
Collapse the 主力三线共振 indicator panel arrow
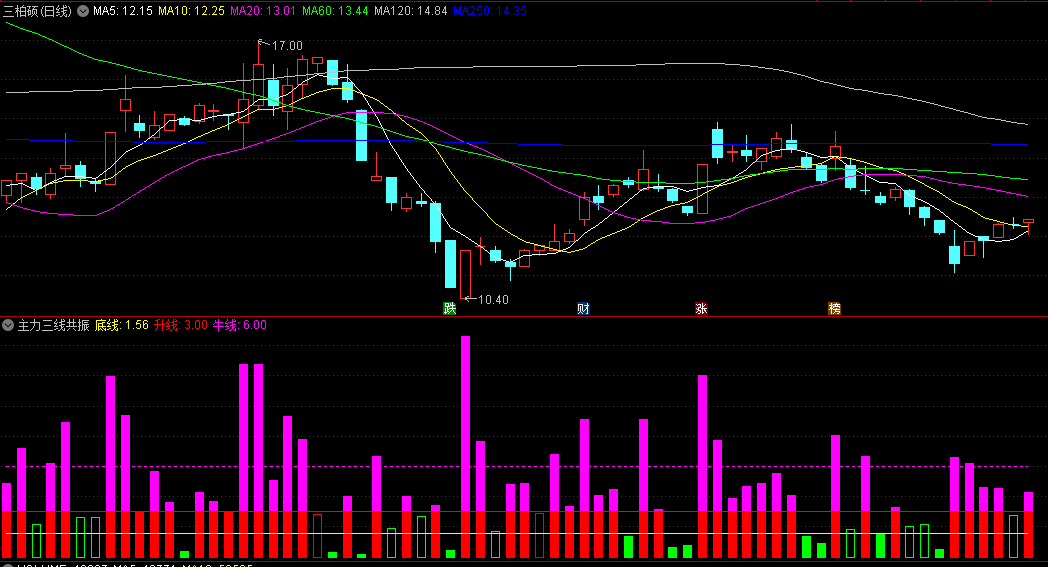click(x=8, y=326)
